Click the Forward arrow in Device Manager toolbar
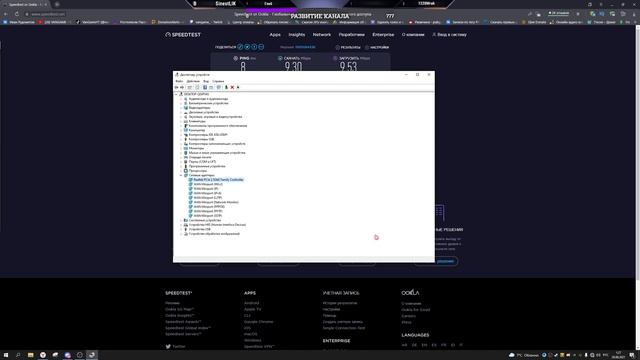This screenshot has width=640, height=360. pos(182,87)
